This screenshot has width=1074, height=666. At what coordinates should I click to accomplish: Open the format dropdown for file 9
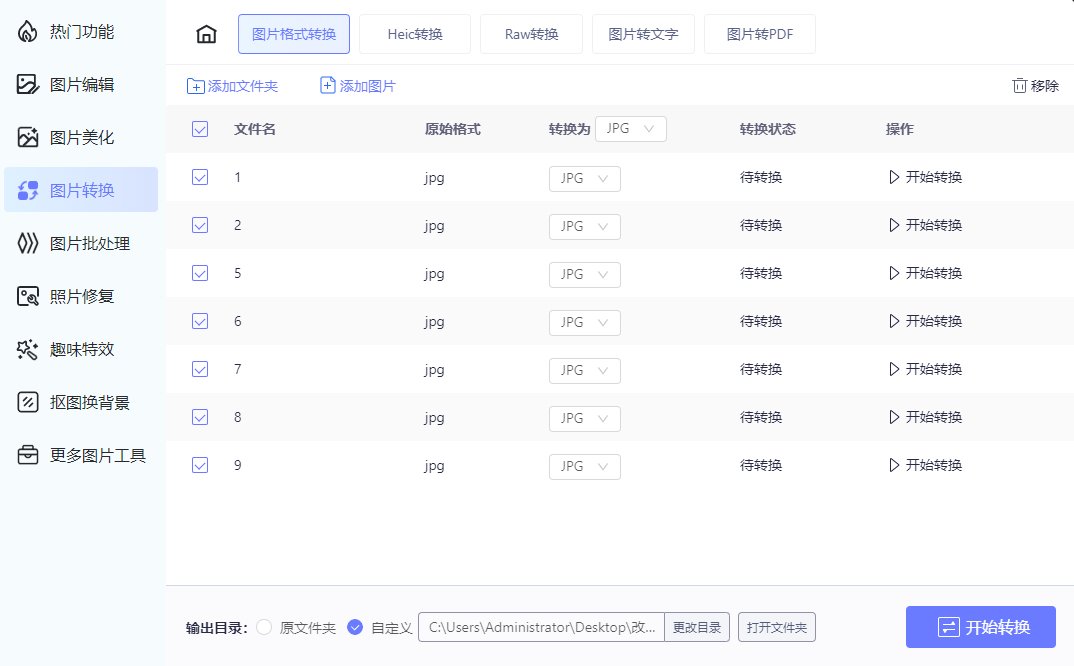pos(585,467)
